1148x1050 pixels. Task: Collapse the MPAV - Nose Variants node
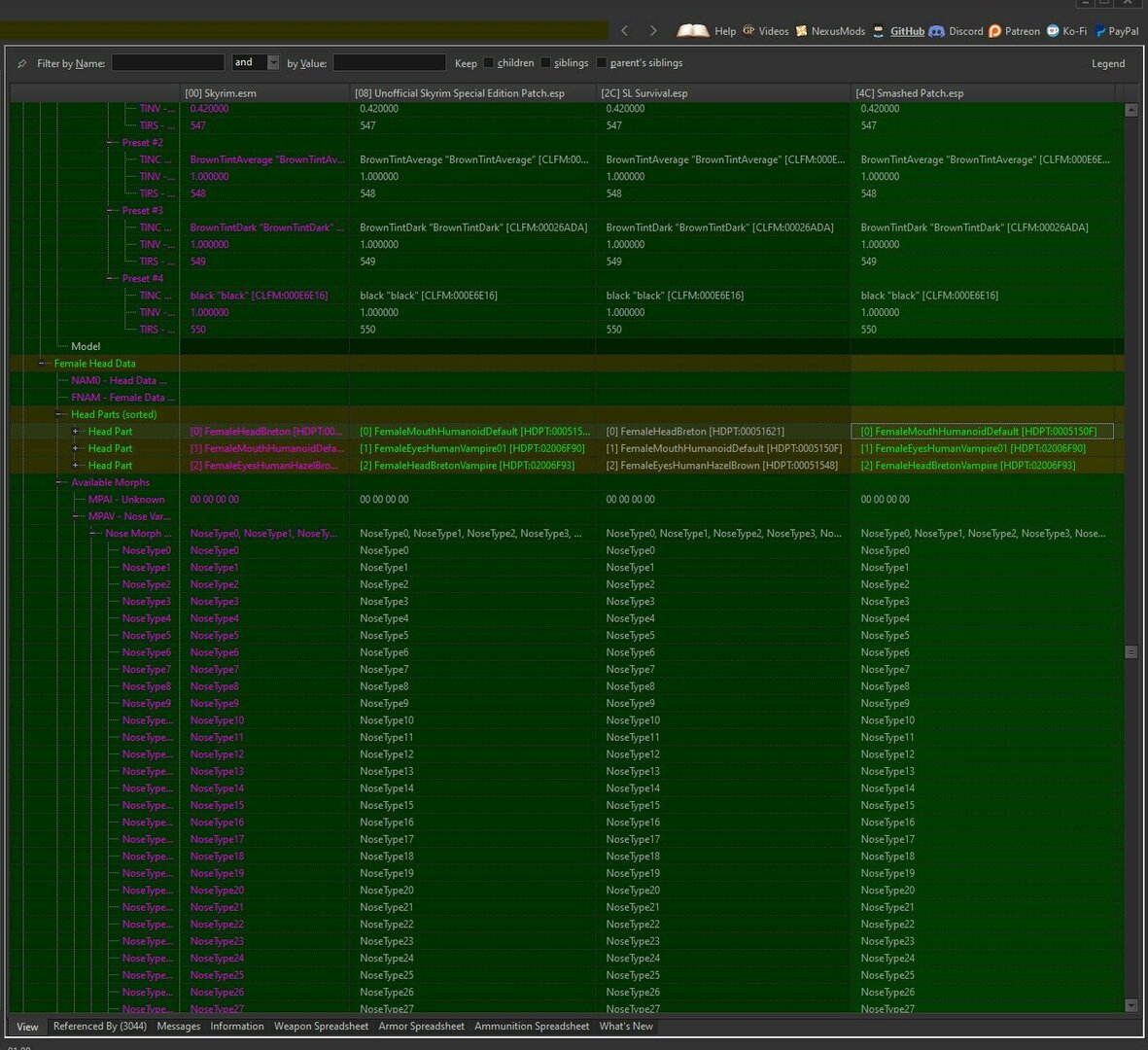[x=75, y=517]
